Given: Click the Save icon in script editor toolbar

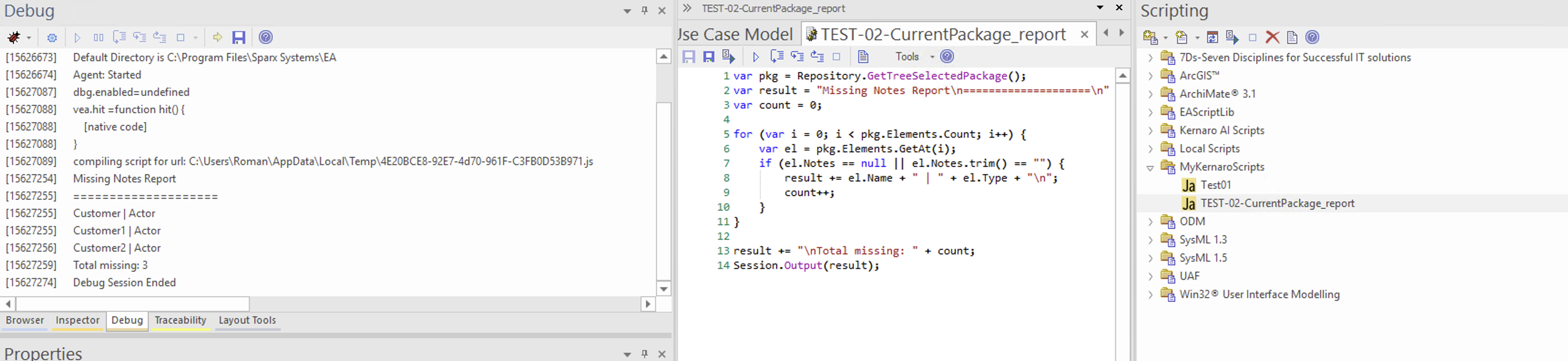Looking at the screenshot, I should [x=688, y=57].
